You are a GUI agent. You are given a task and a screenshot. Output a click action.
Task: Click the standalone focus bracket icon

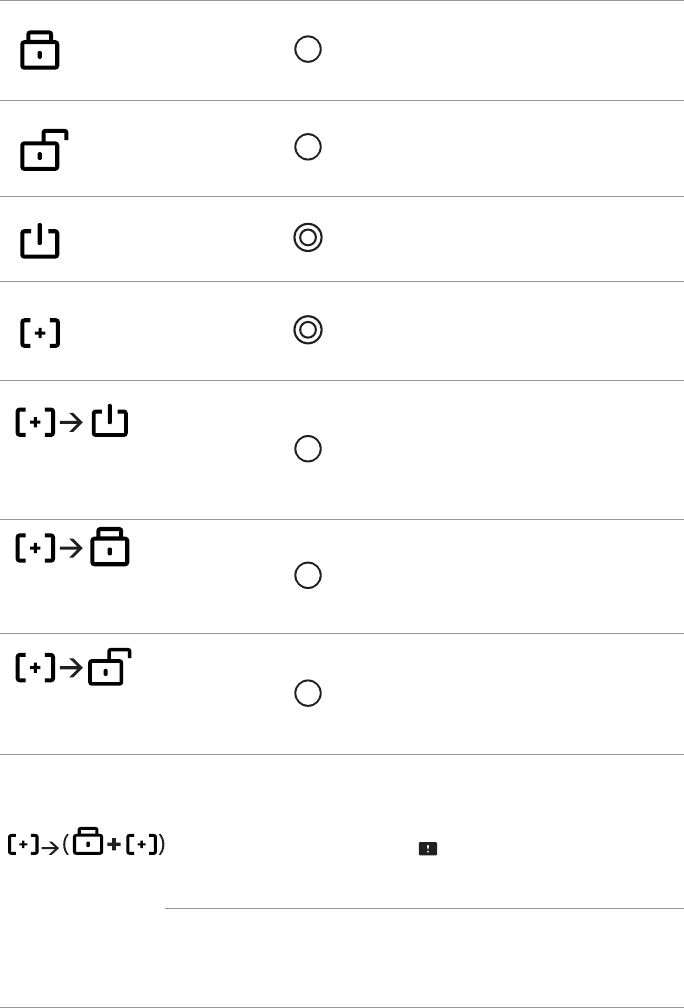(x=40, y=335)
